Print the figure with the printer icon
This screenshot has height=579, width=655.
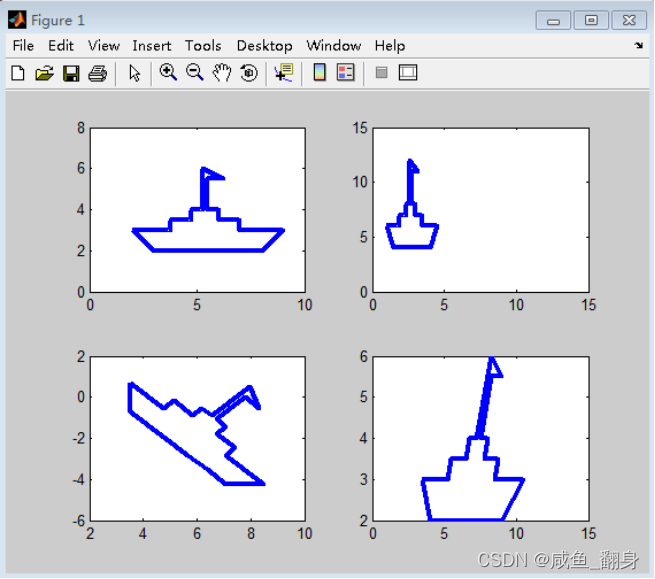click(98, 73)
